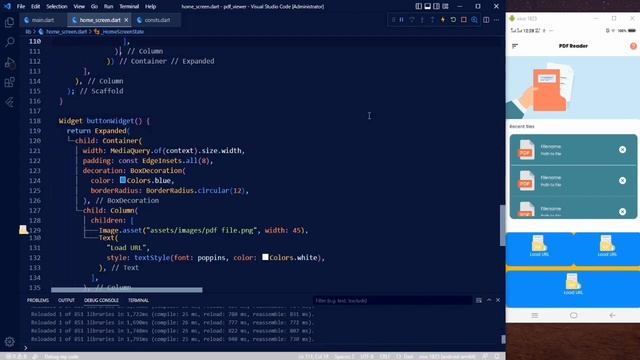Maximize the bottom panel with the chevron
Viewport: 640px width, 360px height.
(x=489, y=300)
